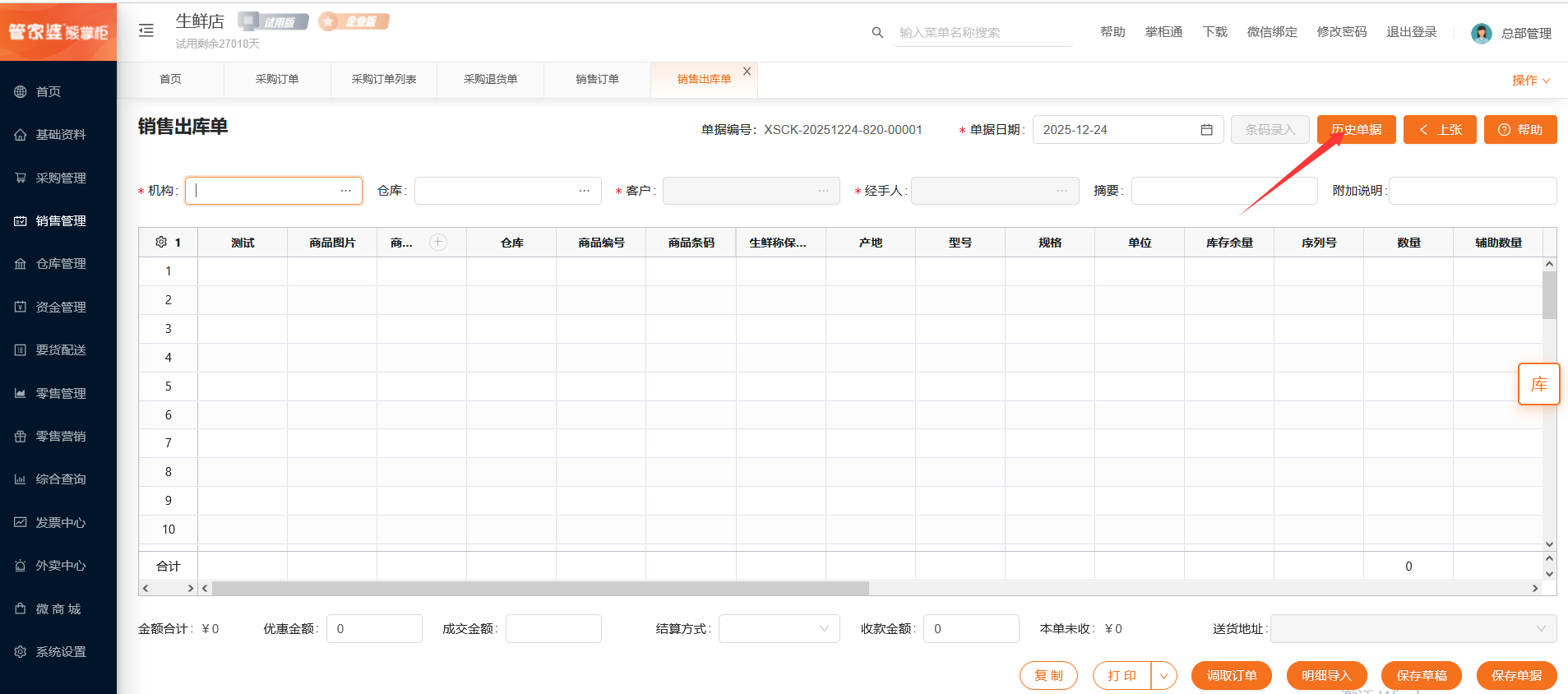
Task: Click the horizontal scrollbar of the table
Action: (x=539, y=589)
